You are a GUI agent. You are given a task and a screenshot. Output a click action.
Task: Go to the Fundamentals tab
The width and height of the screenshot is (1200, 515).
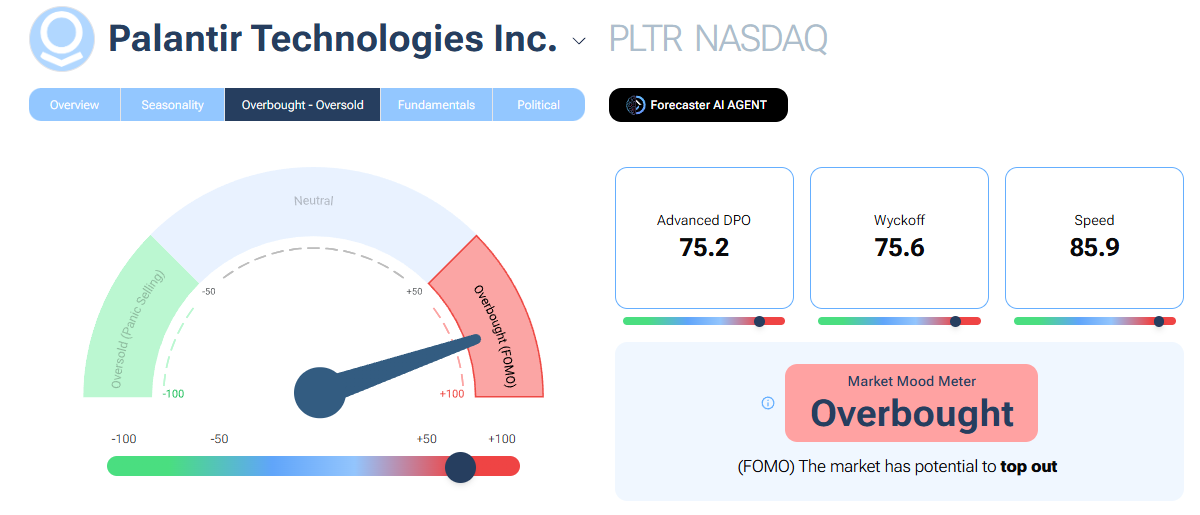[x=436, y=105]
